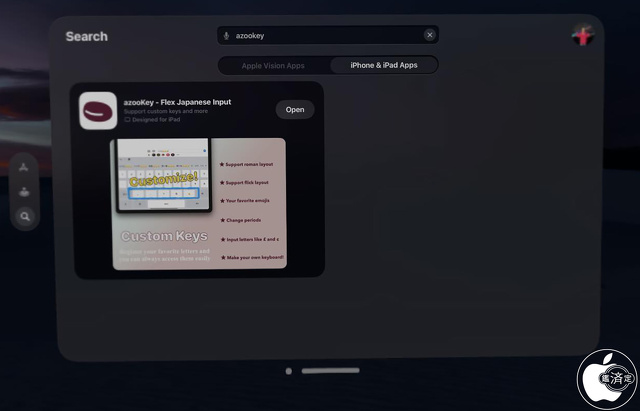The width and height of the screenshot is (640, 411).
Task: Click the azookey search input field
Action: click(320, 35)
